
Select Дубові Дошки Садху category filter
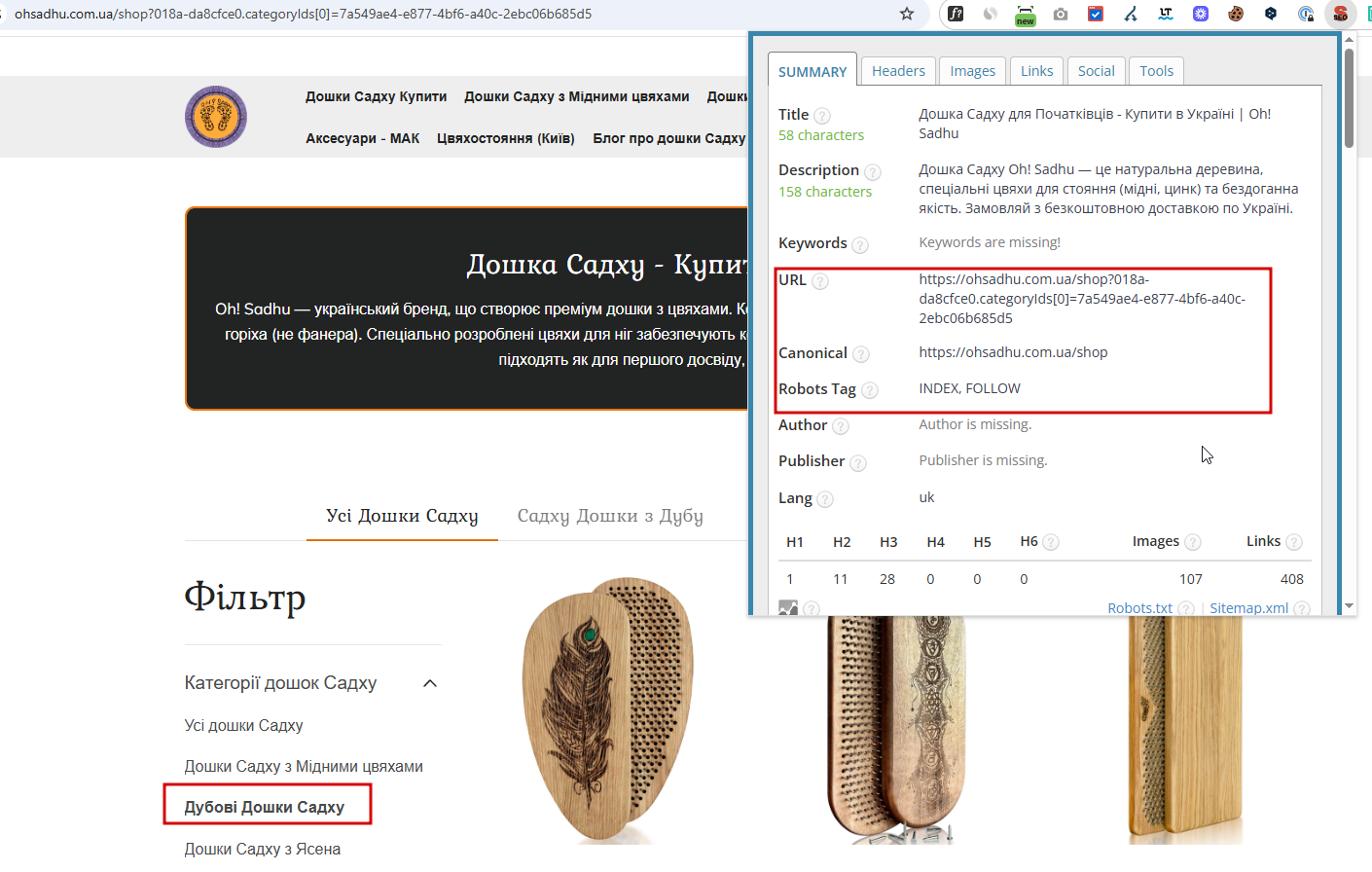coord(265,807)
